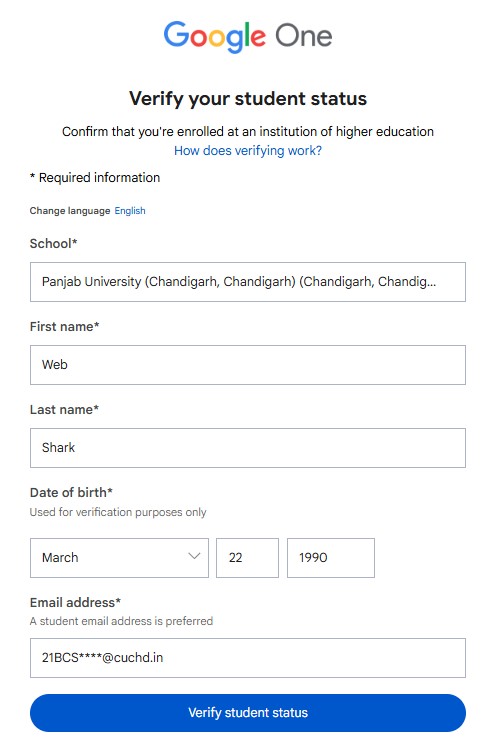Change language via the English link
Viewport: 488px width, 742px height.
(130, 211)
